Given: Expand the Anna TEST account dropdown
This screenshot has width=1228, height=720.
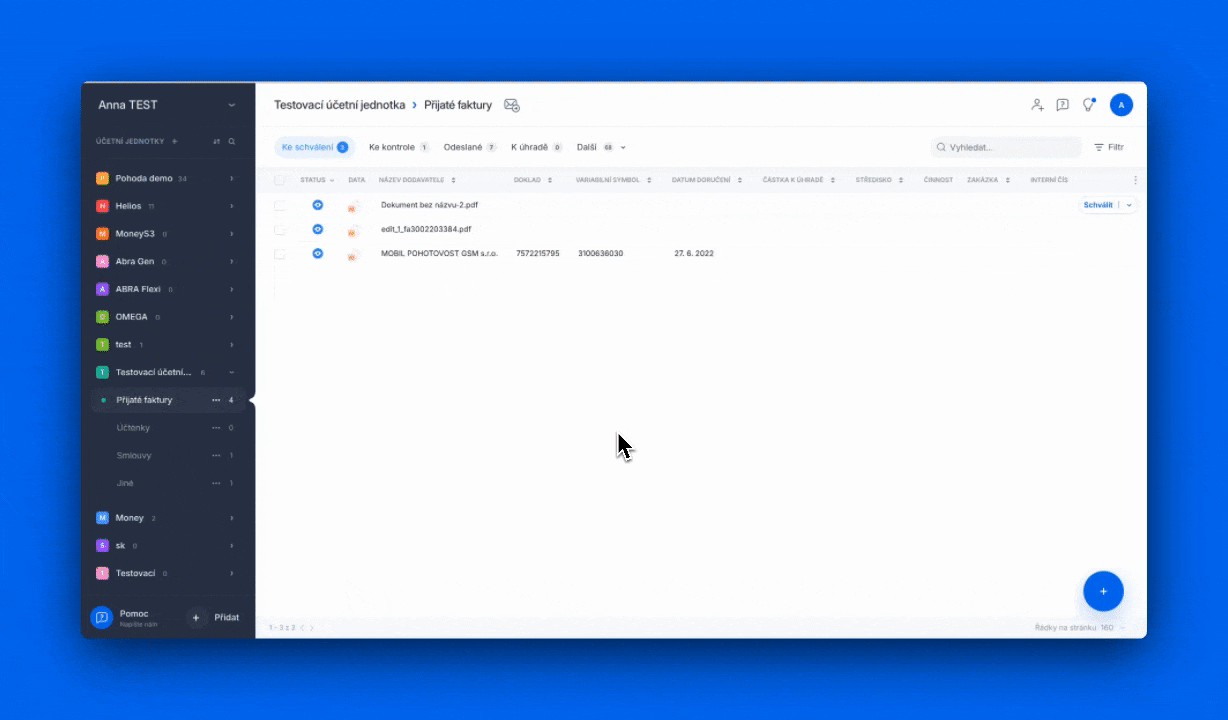Looking at the screenshot, I should pyautogui.click(x=232, y=105).
